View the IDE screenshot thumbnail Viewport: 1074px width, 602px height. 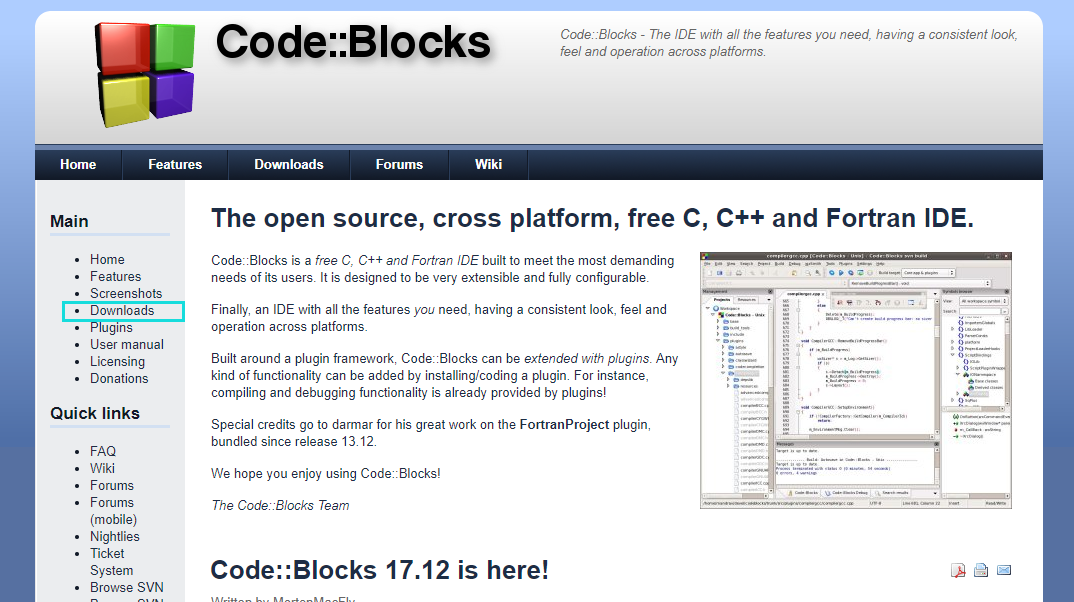[x=854, y=383]
